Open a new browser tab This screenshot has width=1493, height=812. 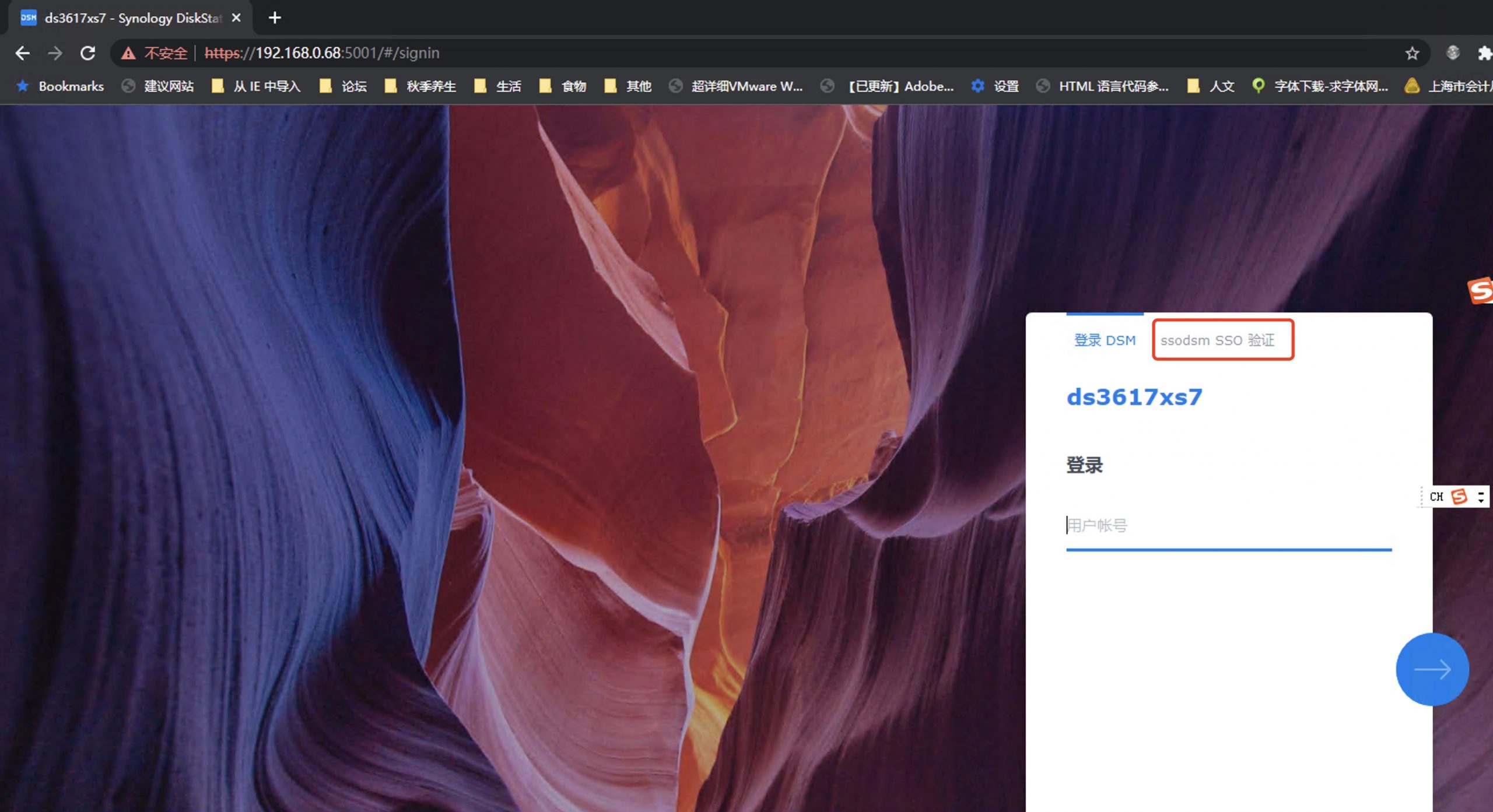(275, 18)
